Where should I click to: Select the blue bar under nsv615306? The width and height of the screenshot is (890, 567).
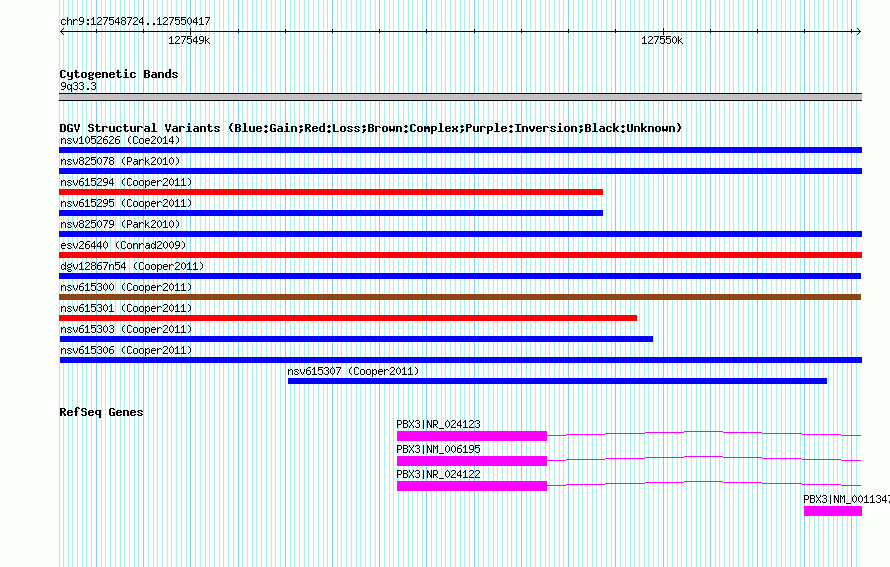click(460, 360)
